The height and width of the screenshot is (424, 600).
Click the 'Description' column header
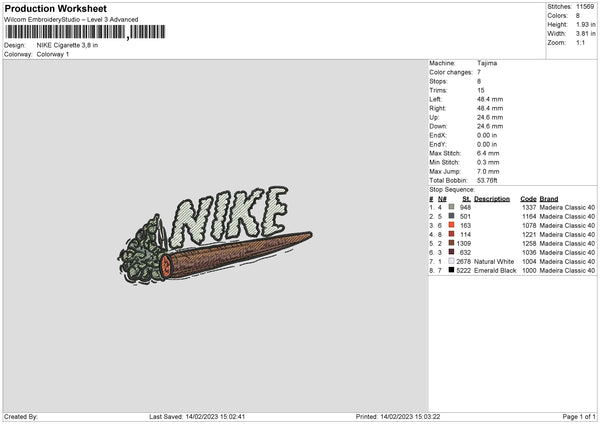coord(492,199)
